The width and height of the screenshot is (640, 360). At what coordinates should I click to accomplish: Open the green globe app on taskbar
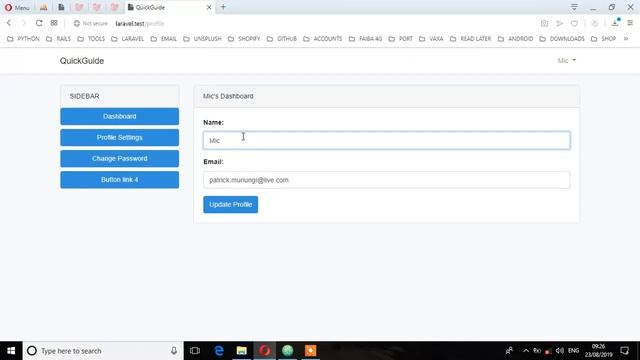point(287,351)
